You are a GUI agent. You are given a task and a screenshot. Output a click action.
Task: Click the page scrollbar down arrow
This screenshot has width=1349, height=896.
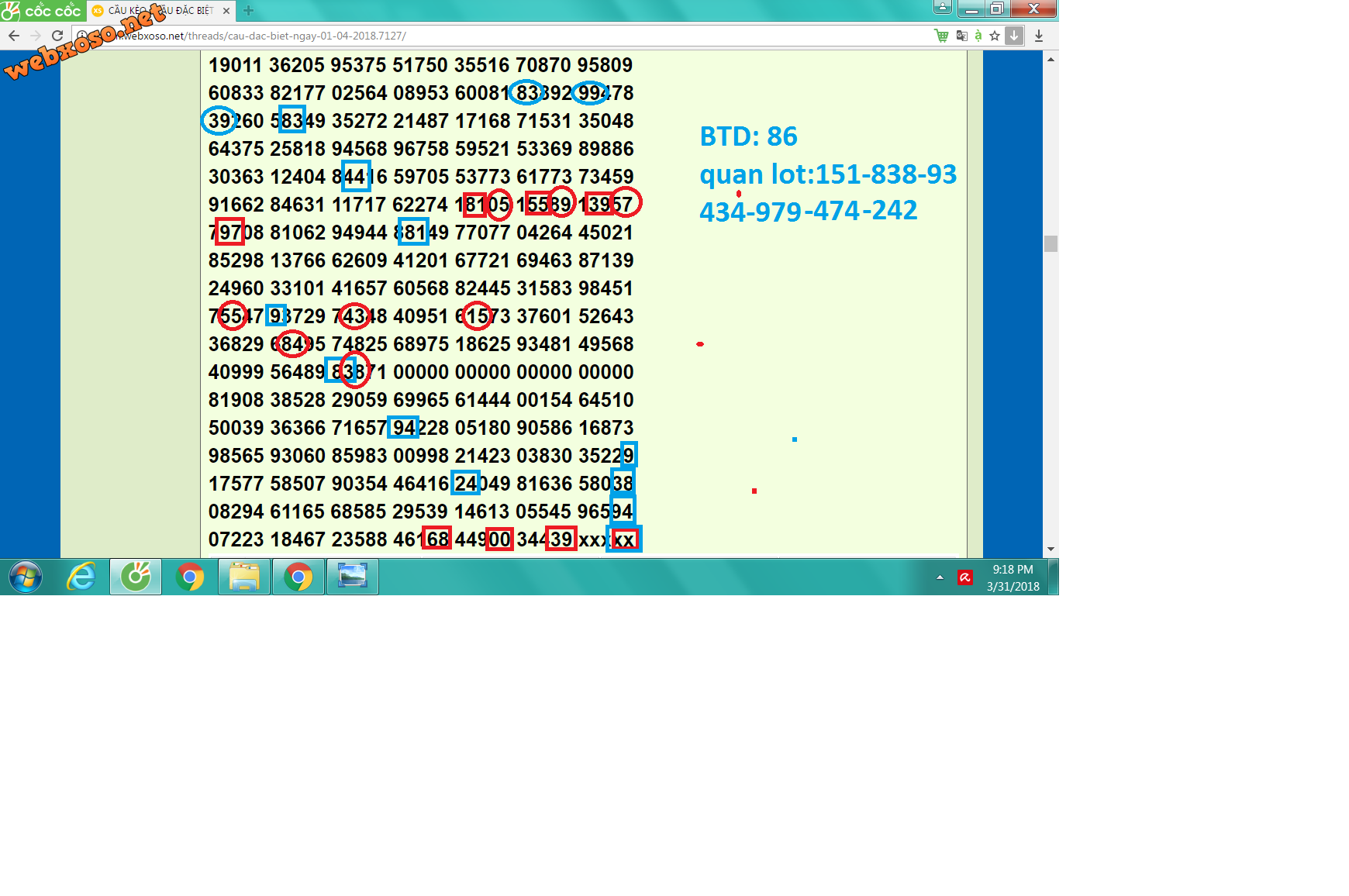coord(1051,549)
